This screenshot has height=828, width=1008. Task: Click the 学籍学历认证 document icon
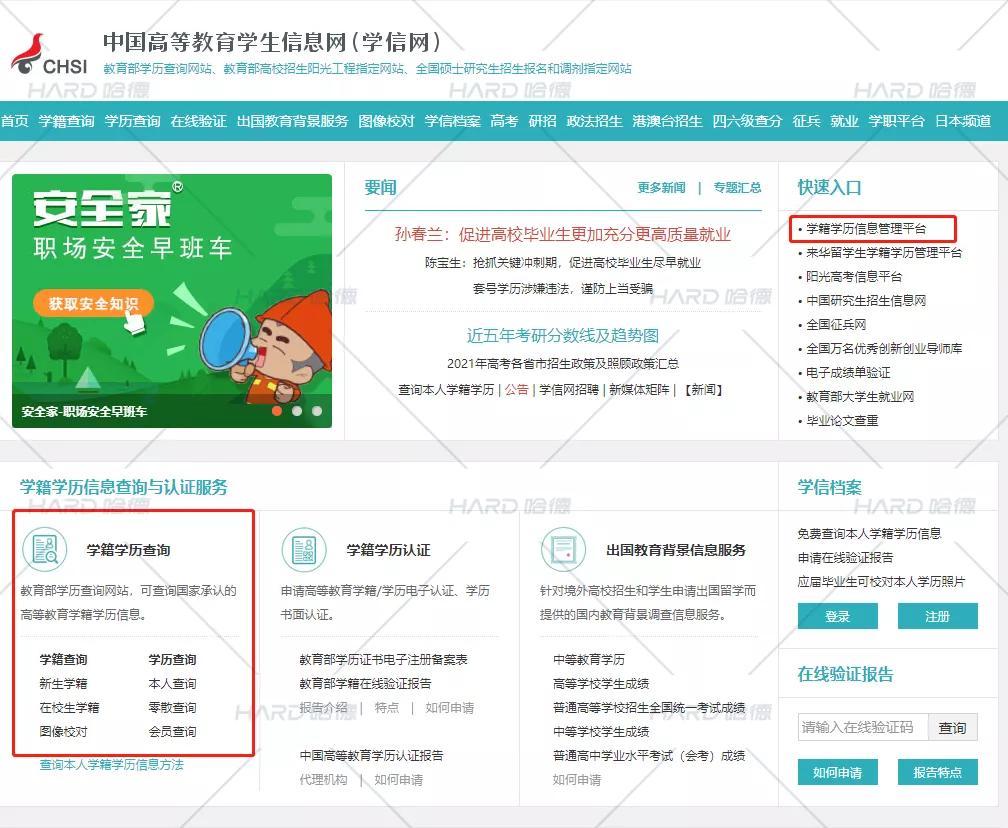[x=303, y=550]
